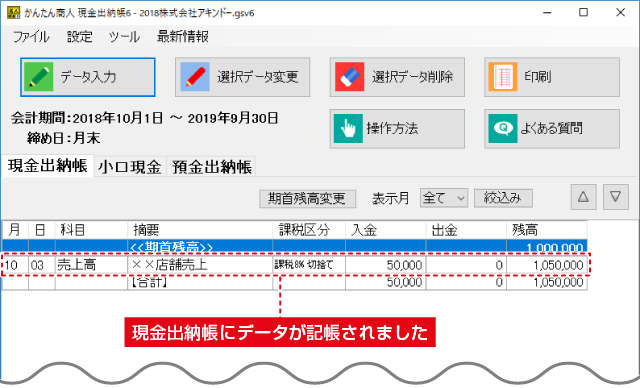
Task: Click the 残高 column header
Action: click(x=547, y=230)
